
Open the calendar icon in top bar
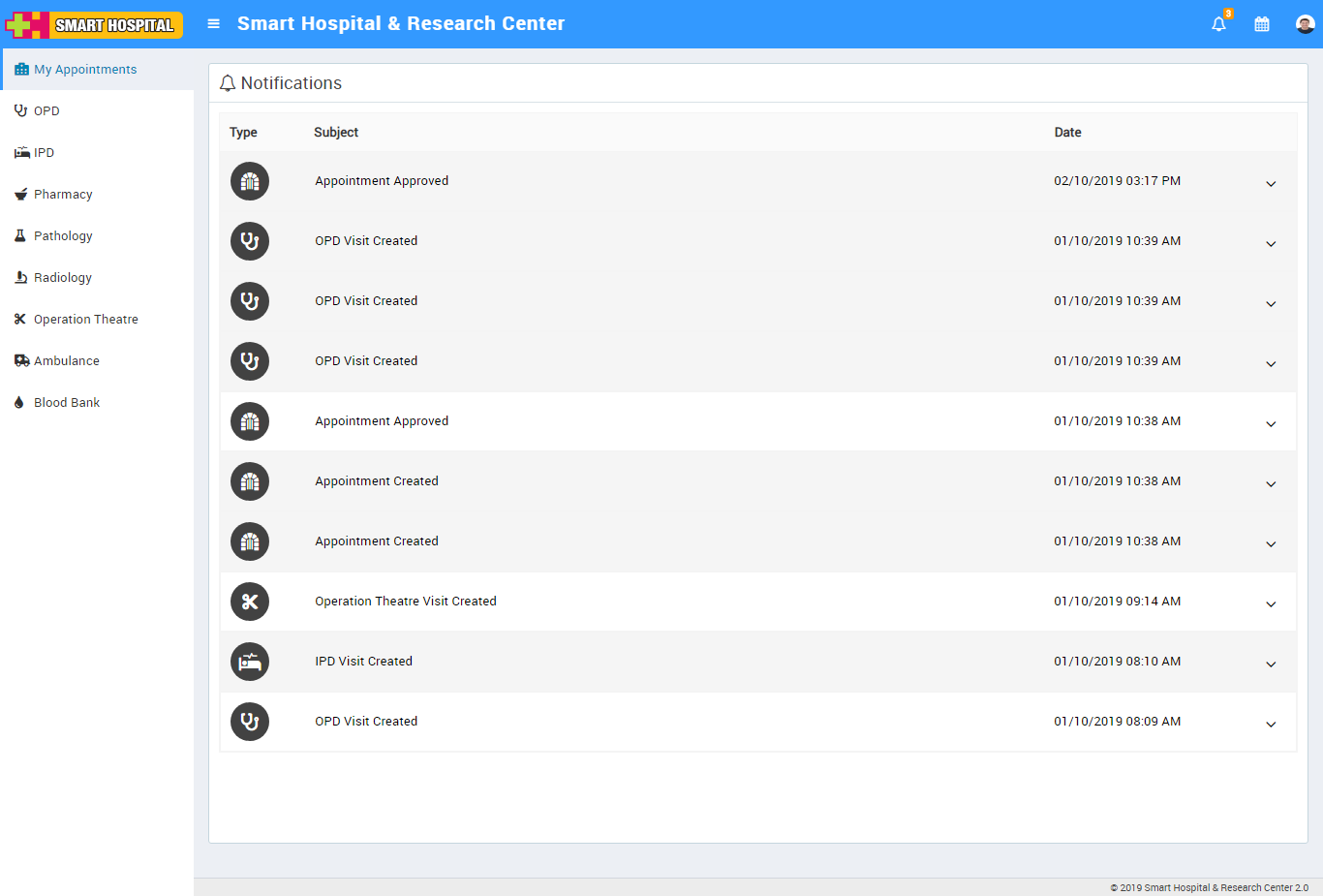click(1261, 24)
